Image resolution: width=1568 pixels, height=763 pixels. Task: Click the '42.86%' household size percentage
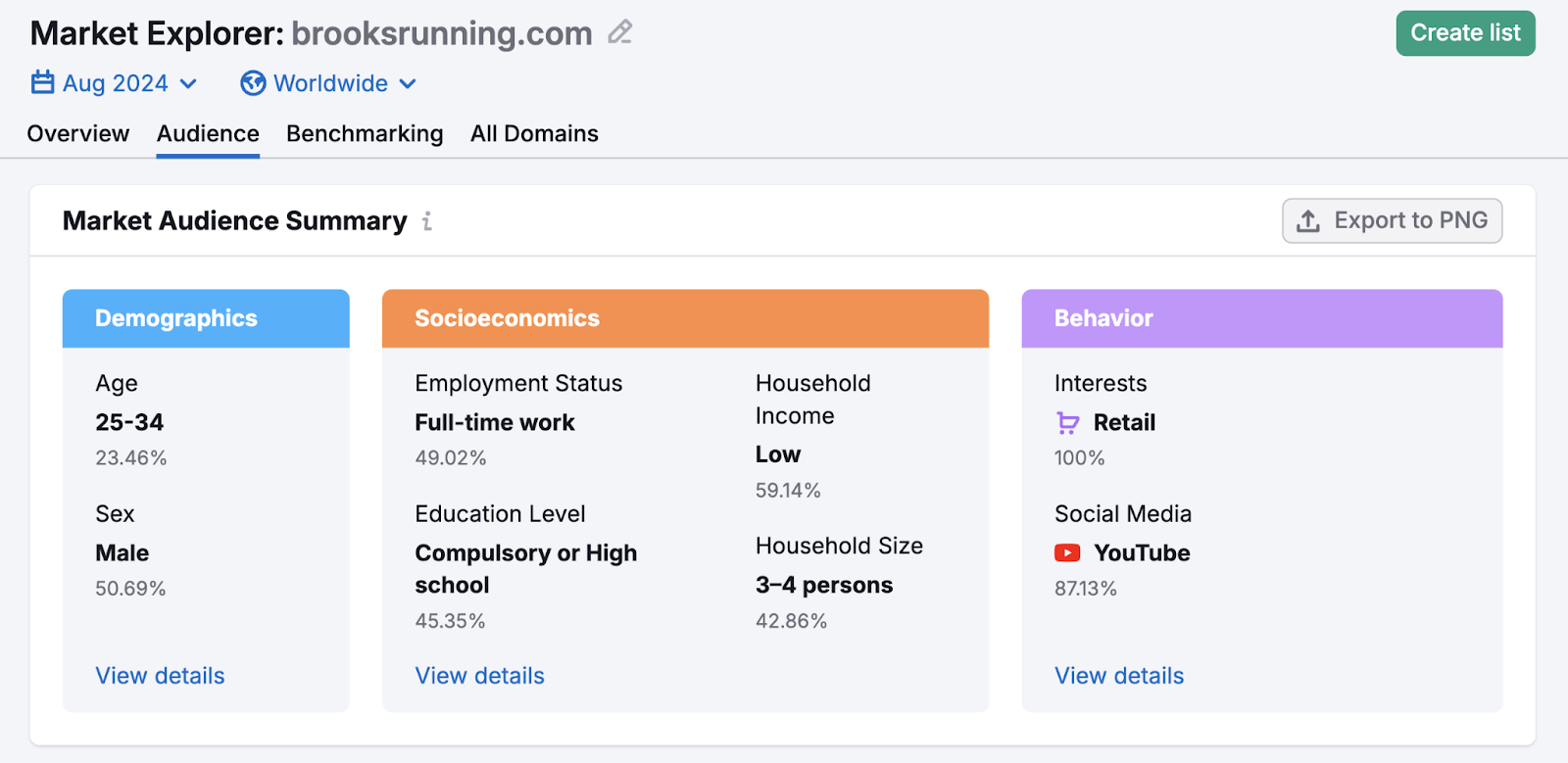[x=791, y=621]
